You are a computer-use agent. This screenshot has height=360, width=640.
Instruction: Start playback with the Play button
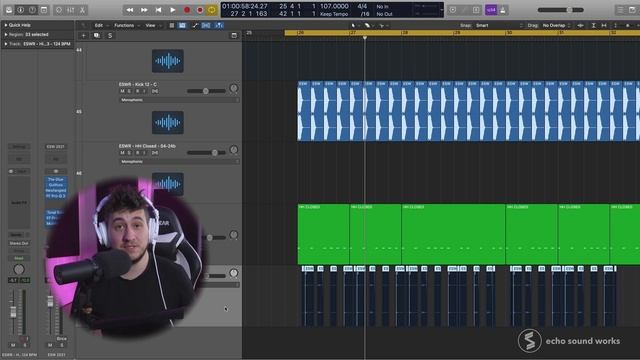(x=173, y=10)
